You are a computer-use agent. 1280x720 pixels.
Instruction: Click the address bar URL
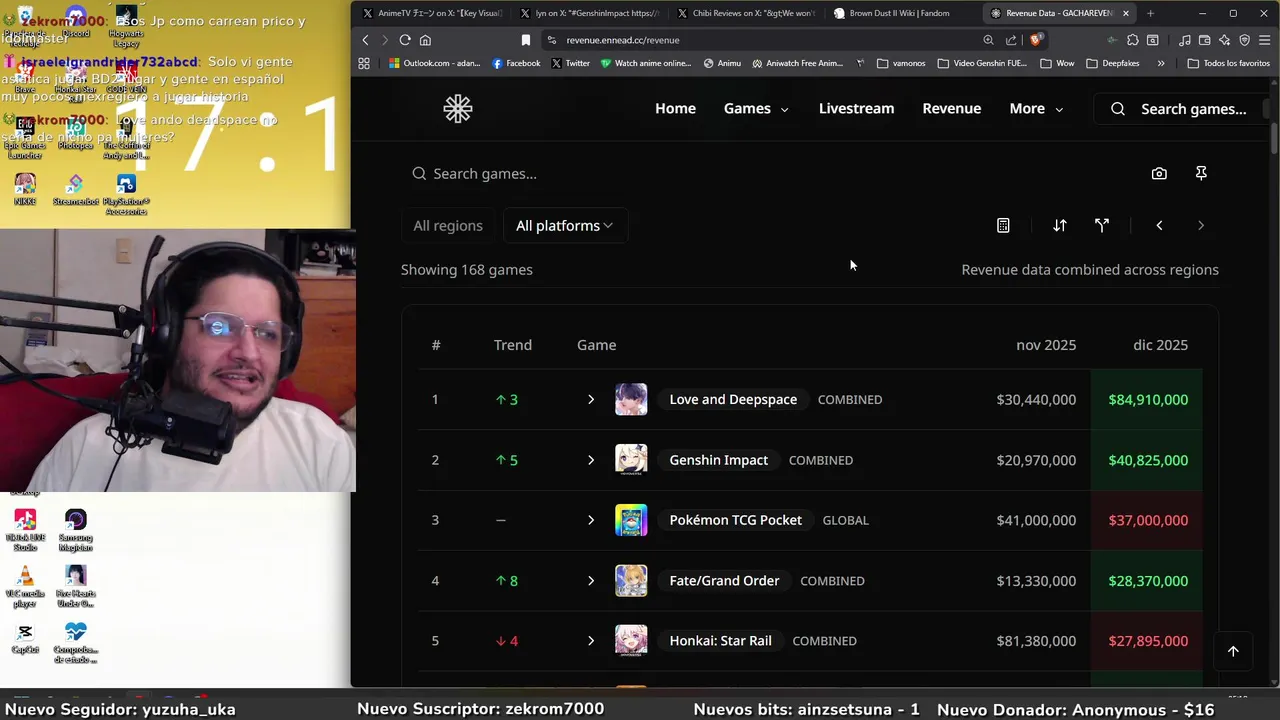[x=622, y=40]
